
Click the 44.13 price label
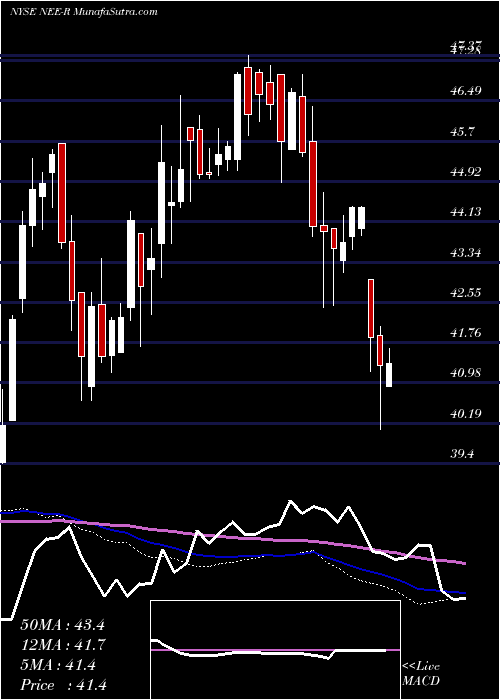[x=466, y=211]
